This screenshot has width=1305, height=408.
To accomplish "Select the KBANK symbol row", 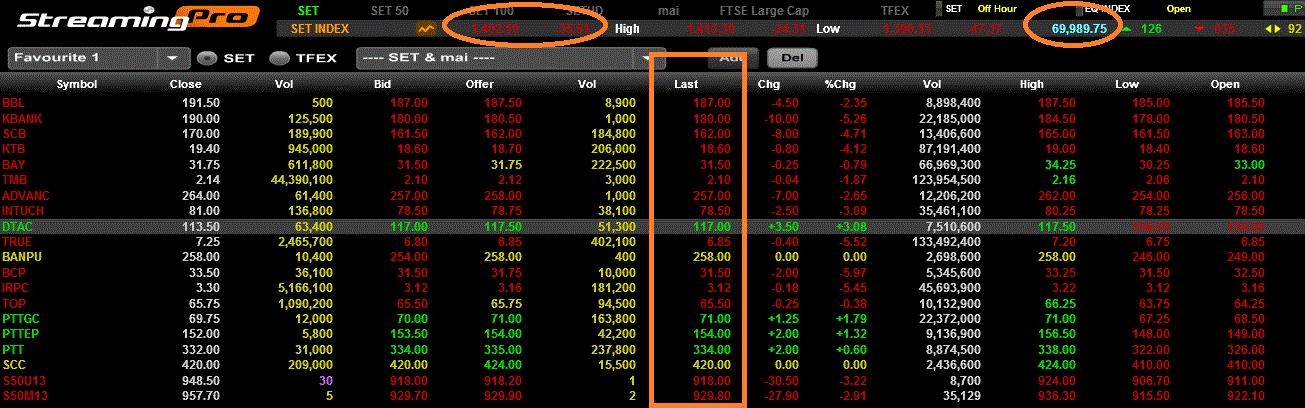I will click(652, 118).
